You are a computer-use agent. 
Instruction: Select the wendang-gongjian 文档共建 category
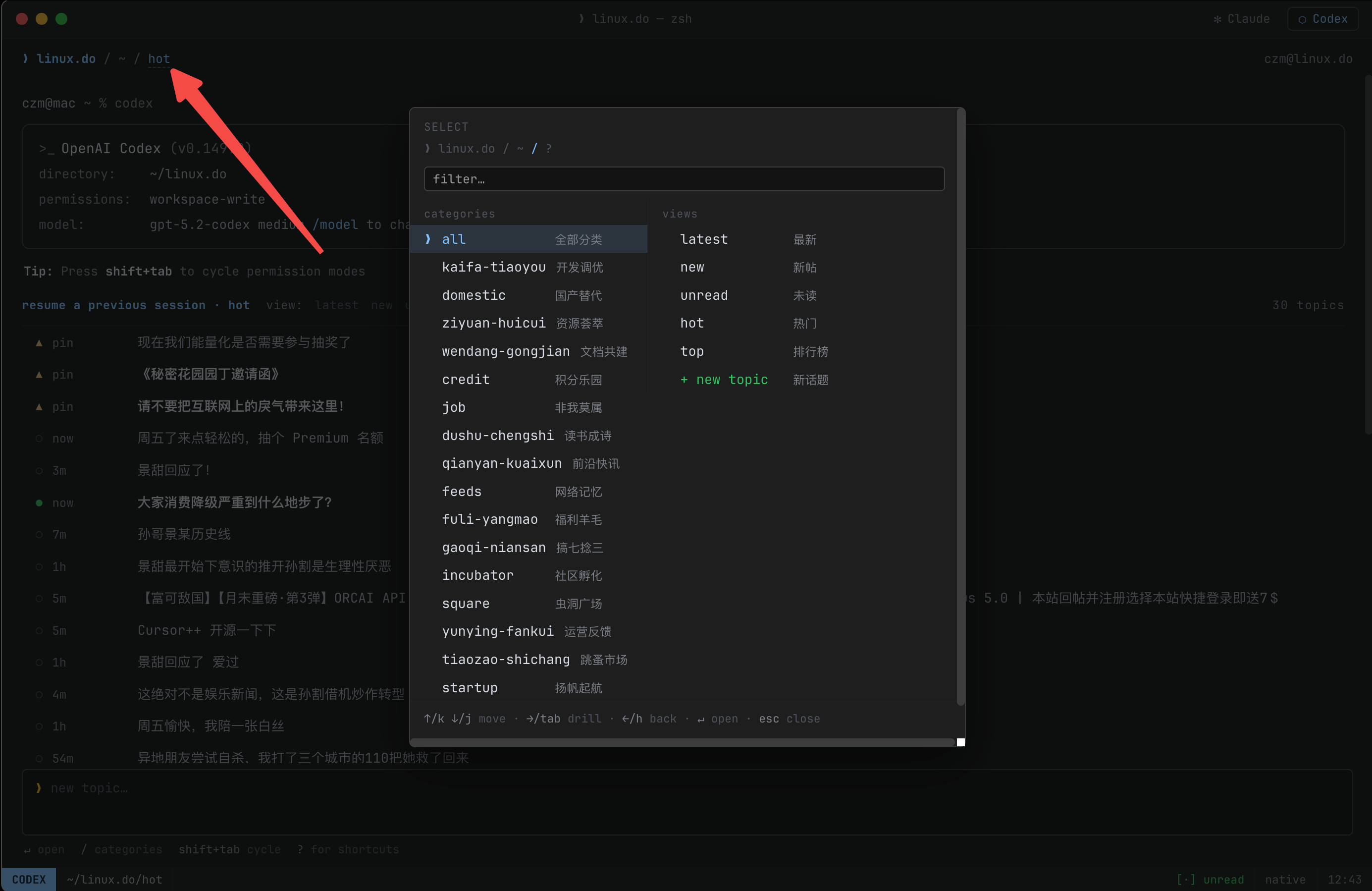coord(528,351)
